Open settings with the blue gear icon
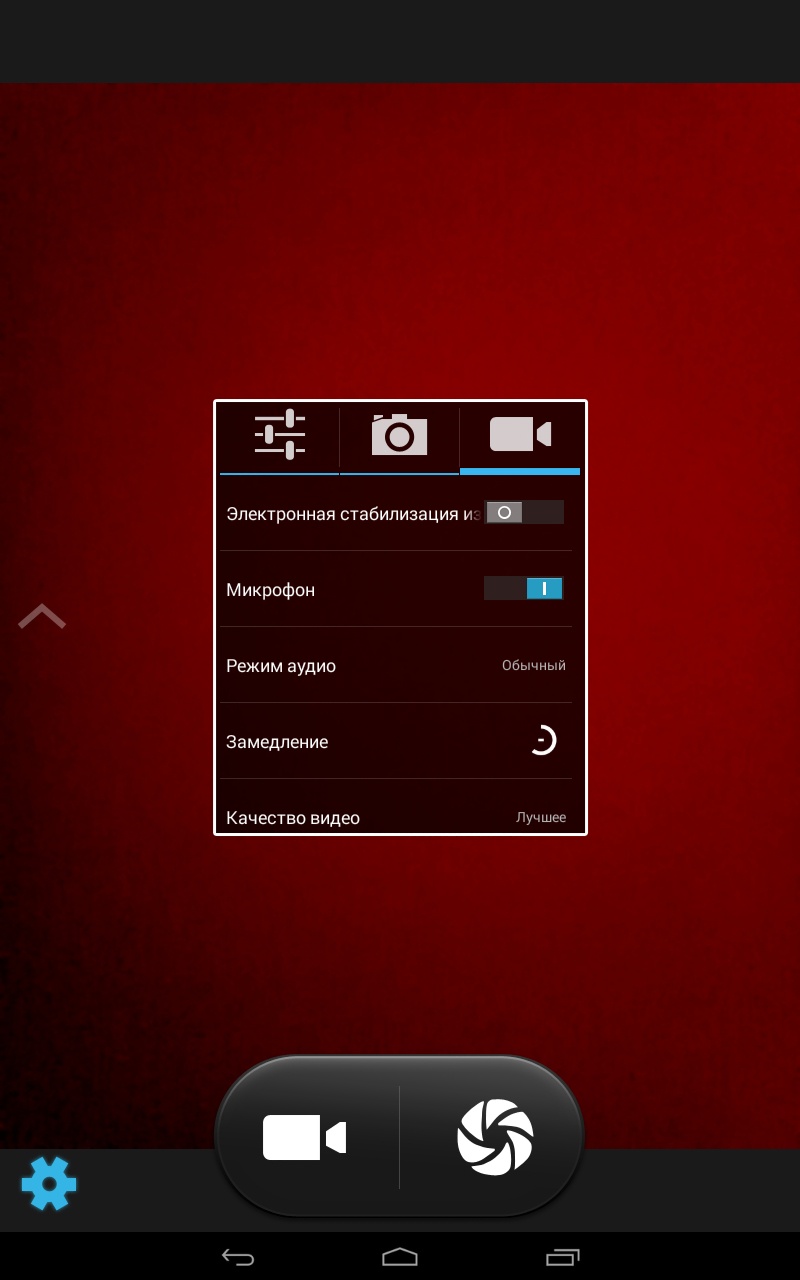 click(49, 1184)
